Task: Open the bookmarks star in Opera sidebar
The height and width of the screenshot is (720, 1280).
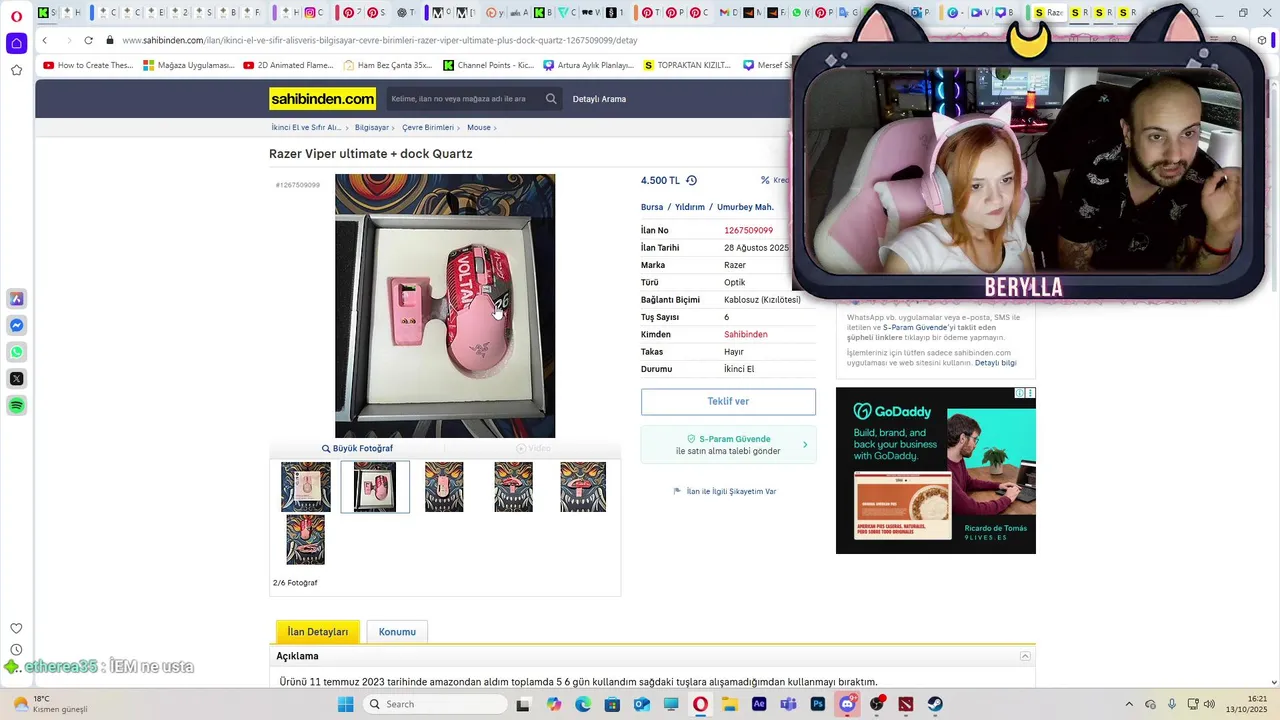Action: click(x=16, y=70)
